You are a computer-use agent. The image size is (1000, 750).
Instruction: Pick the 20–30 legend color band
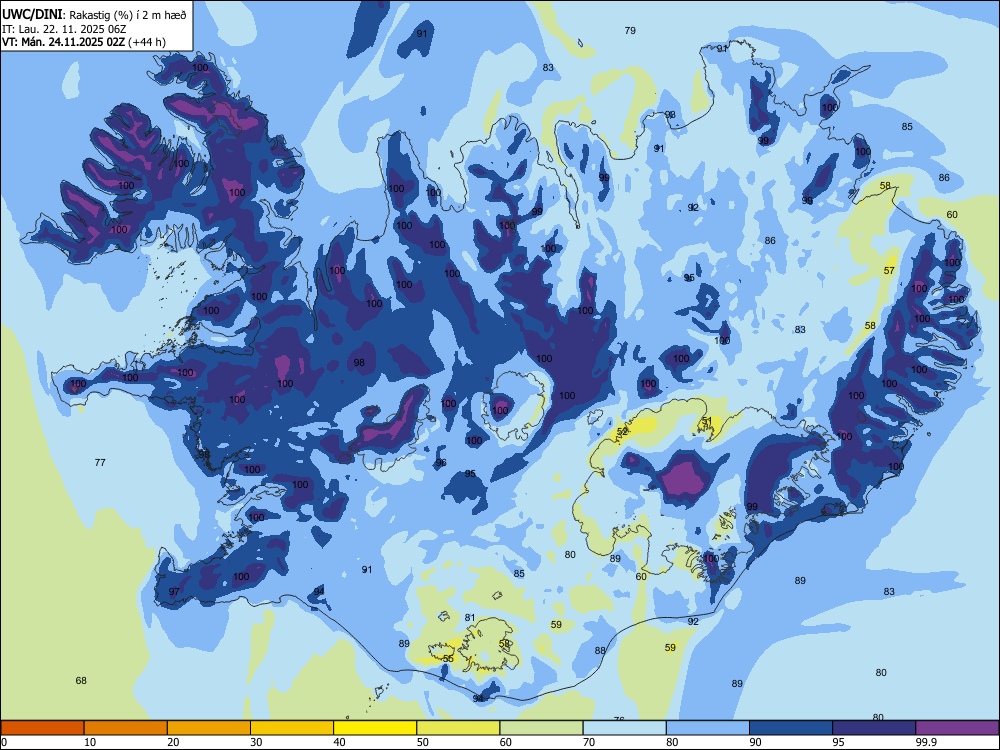[209, 728]
